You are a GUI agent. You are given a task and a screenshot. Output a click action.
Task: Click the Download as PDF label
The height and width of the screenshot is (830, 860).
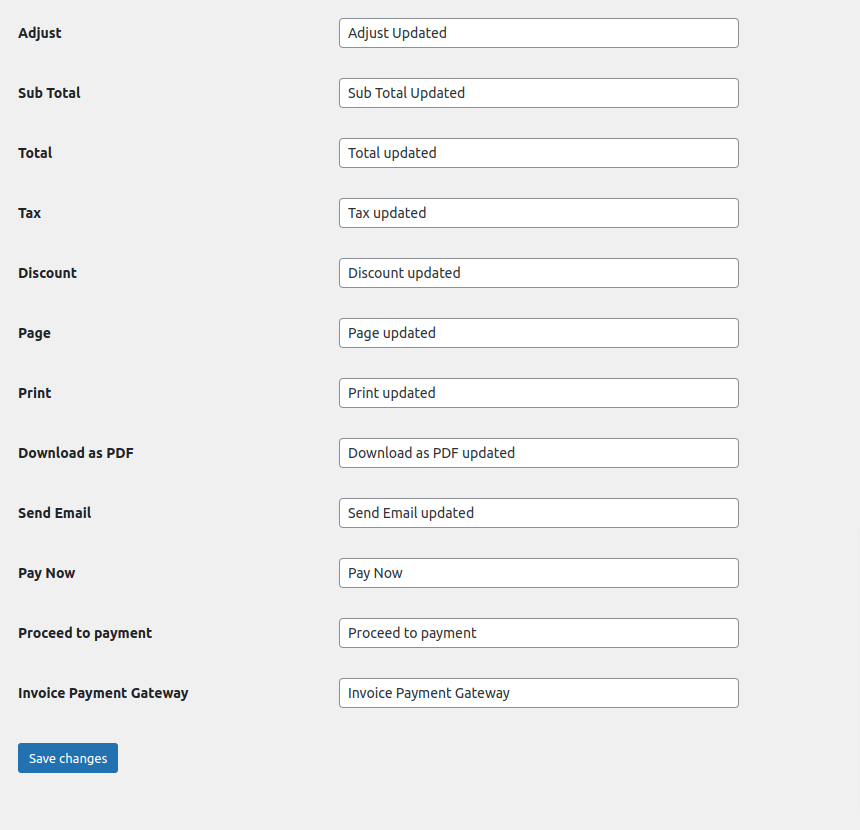(x=76, y=453)
